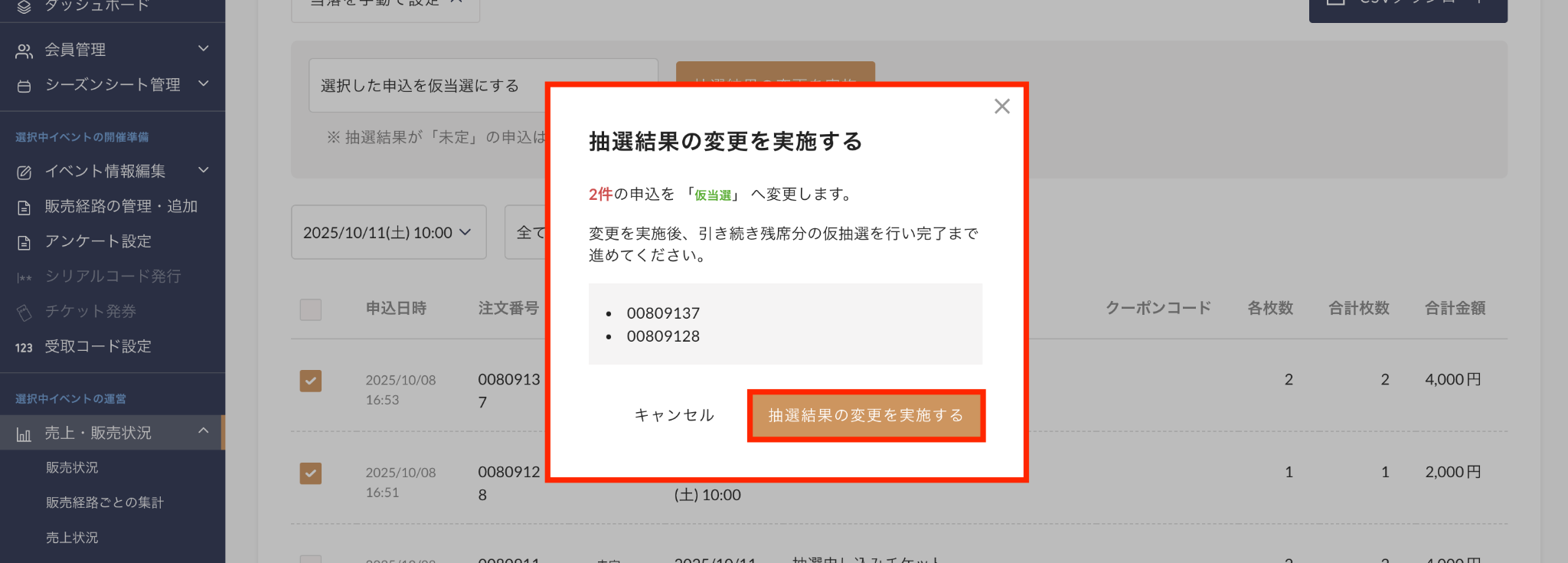The height and width of the screenshot is (563, 1568).
Task: Uncheck the 2025/10/08 16:51 order checkbox
Action: [x=310, y=473]
